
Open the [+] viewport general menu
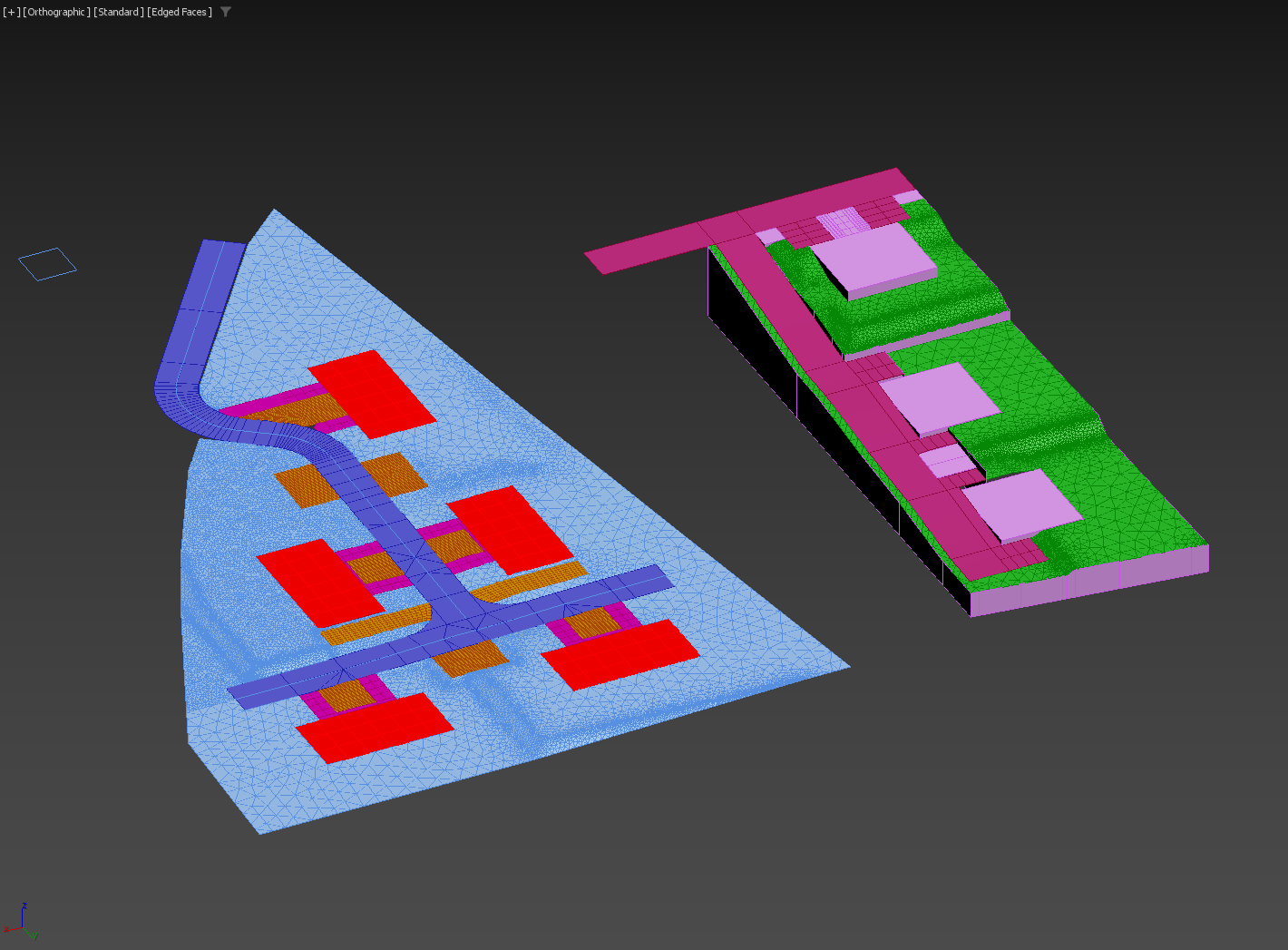[x=11, y=12]
